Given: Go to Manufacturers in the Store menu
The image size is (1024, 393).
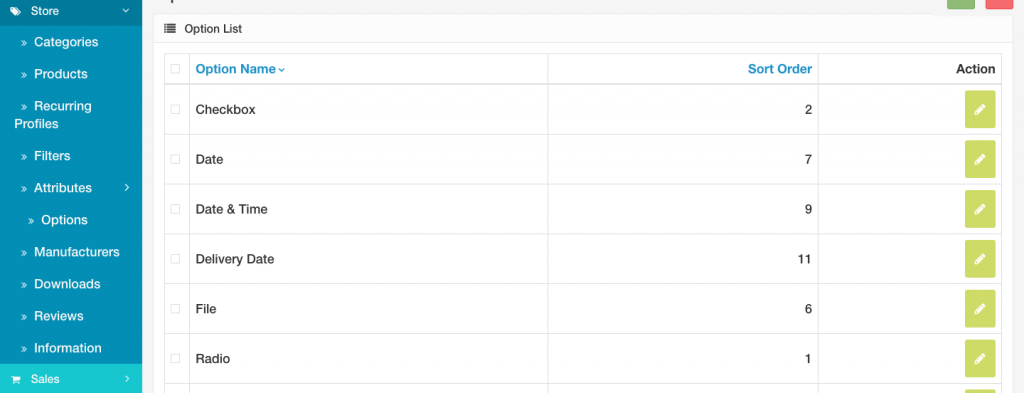Looking at the screenshot, I should coord(76,252).
